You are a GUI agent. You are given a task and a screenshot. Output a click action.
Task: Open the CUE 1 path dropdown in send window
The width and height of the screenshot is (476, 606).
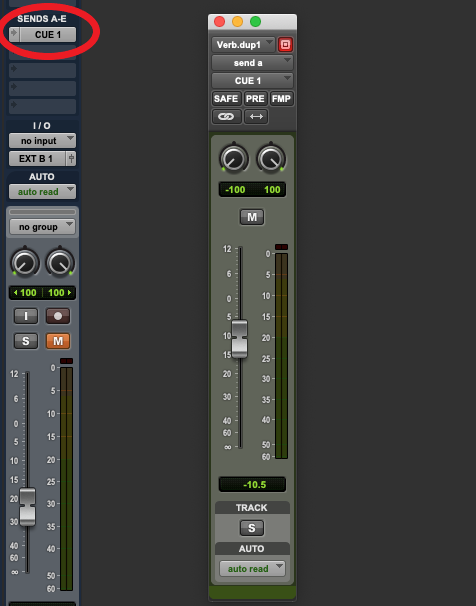pyautogui.click(x=252, y=80)
